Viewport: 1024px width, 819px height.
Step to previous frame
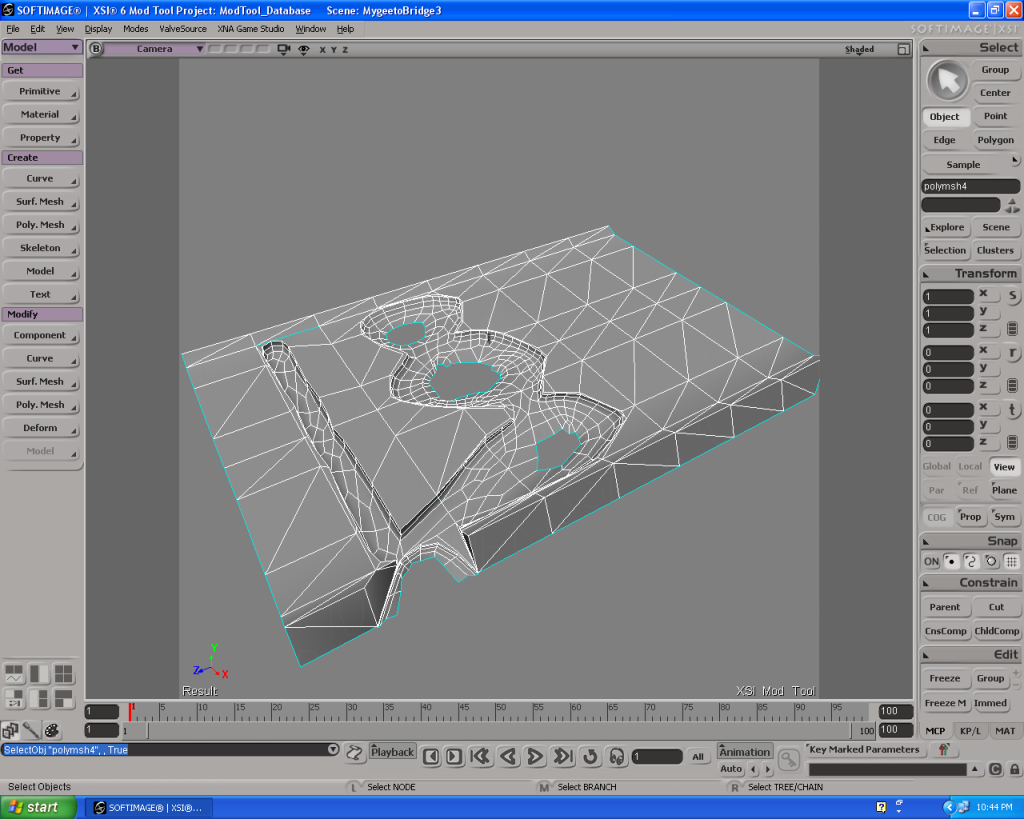click(x=430, y=756)
